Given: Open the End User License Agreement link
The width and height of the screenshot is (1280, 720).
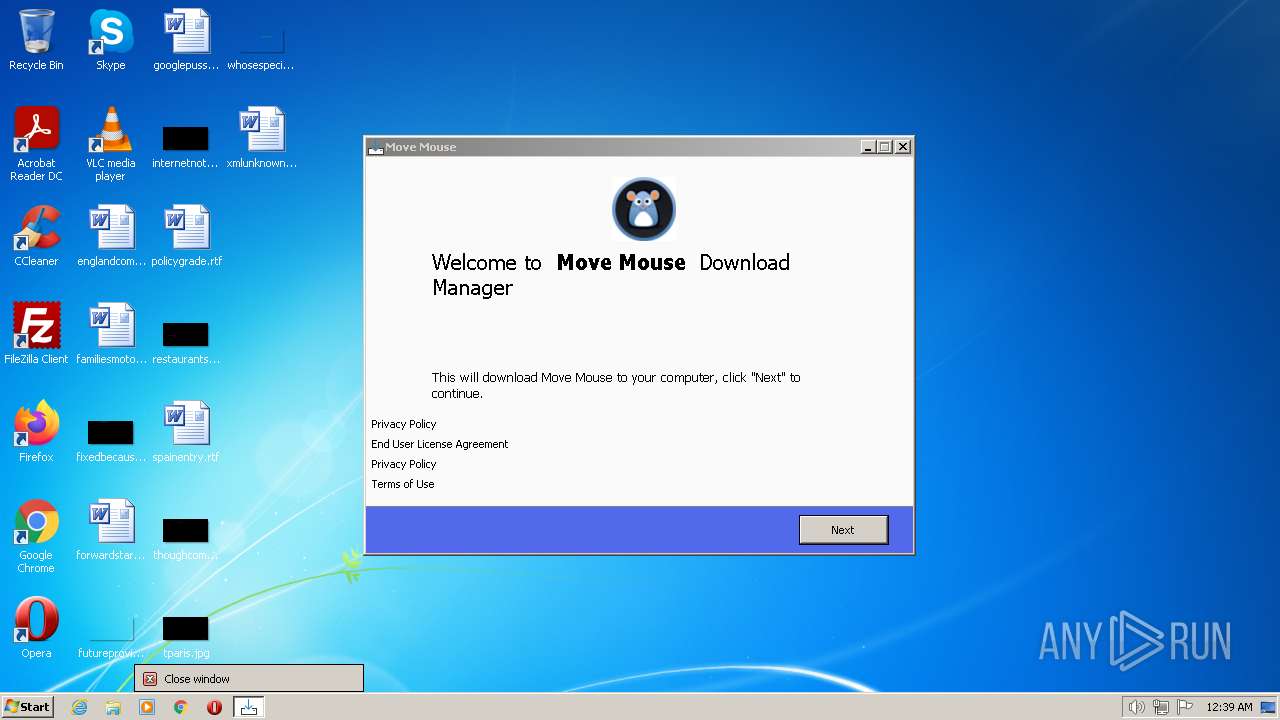Looking at the screenshot, I should click(440, 444).
